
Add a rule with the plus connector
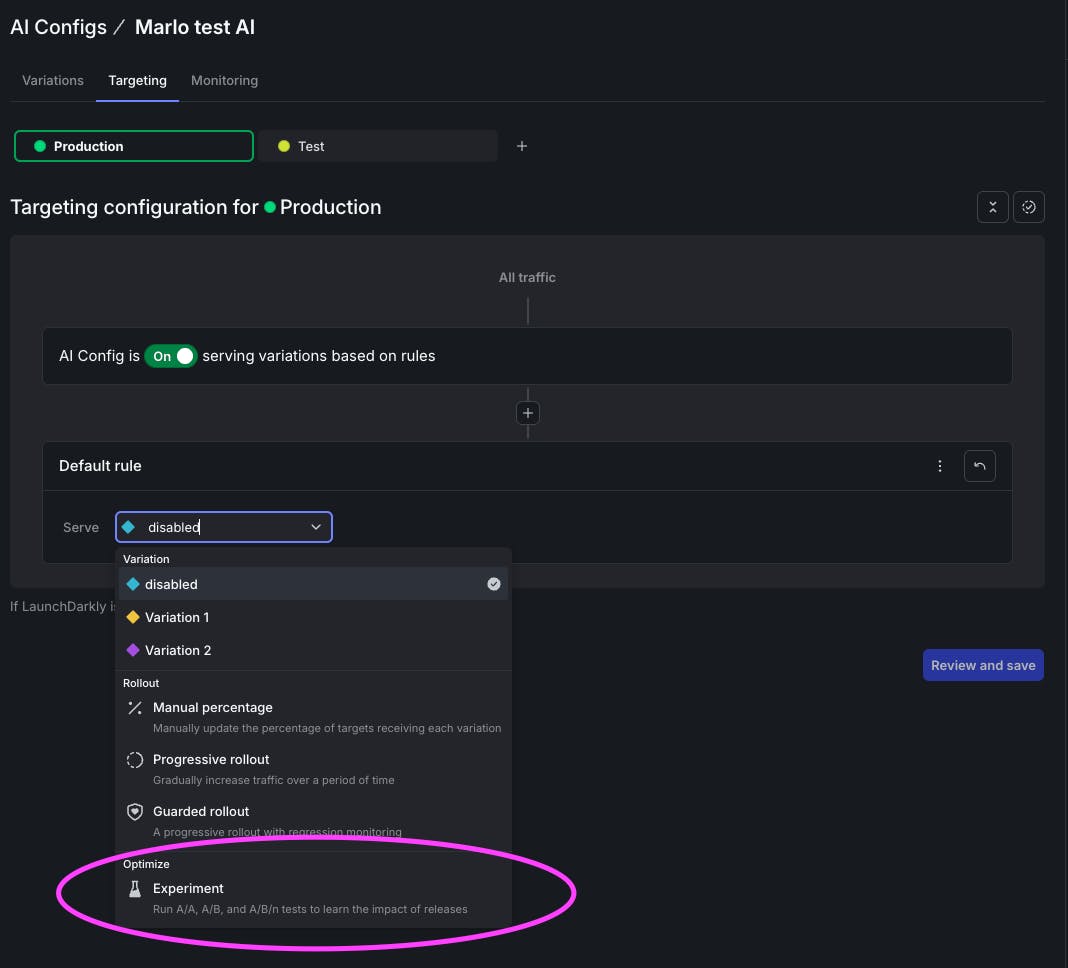[x=528, y=412]
